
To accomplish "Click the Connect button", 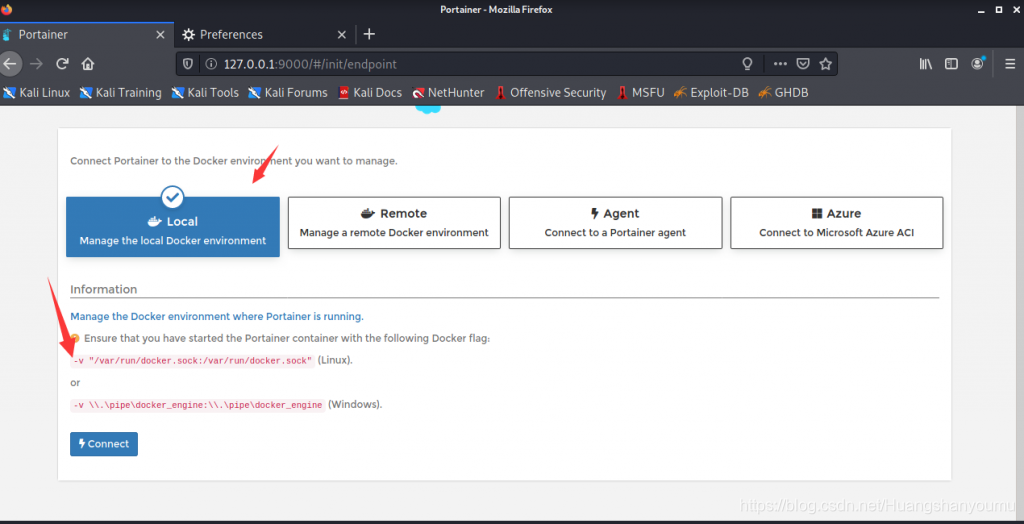I will tap(104, 444).
